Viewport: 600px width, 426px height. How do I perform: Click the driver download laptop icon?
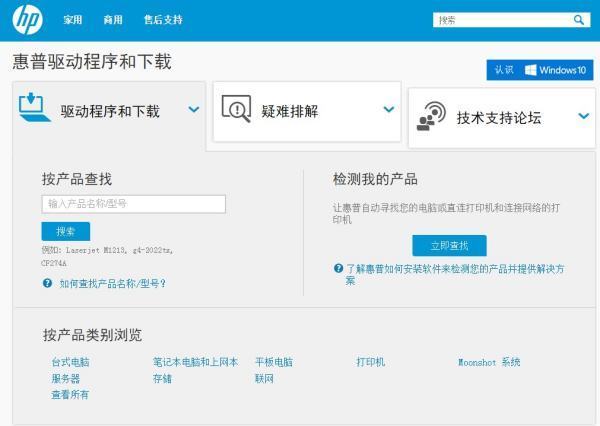[x=34, y=107]
